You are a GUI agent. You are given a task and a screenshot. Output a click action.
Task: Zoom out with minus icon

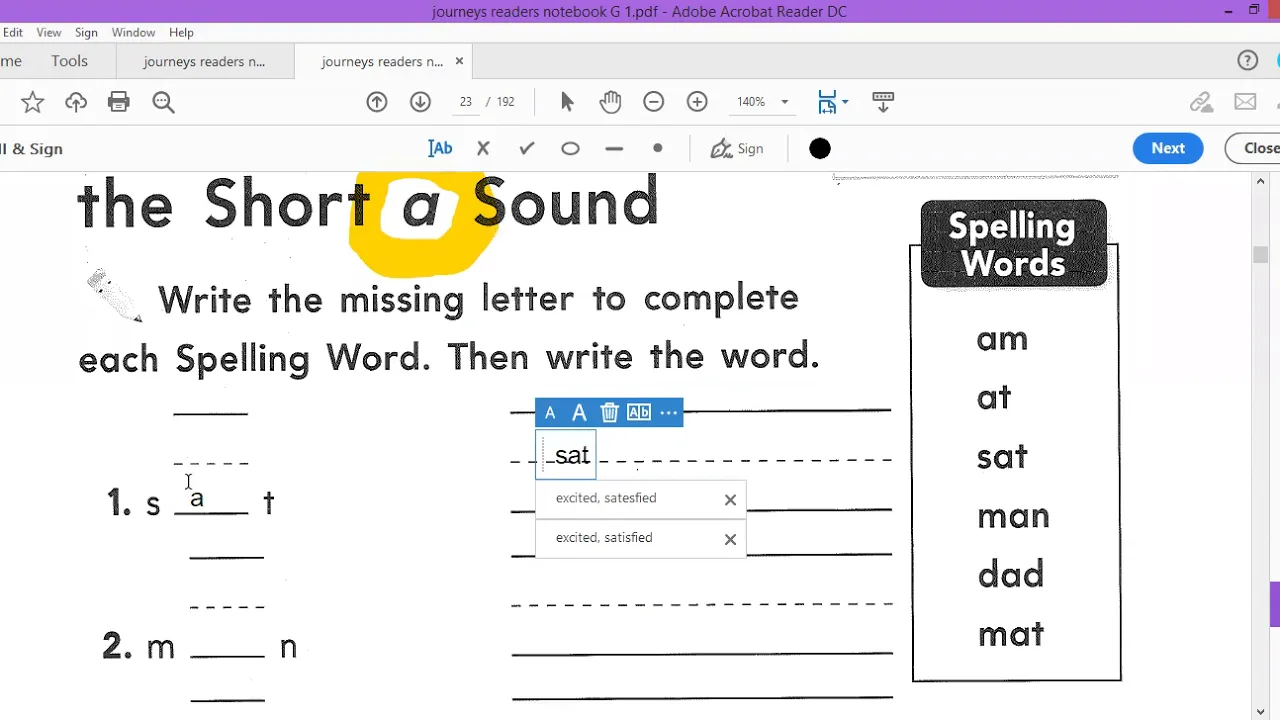653,102
